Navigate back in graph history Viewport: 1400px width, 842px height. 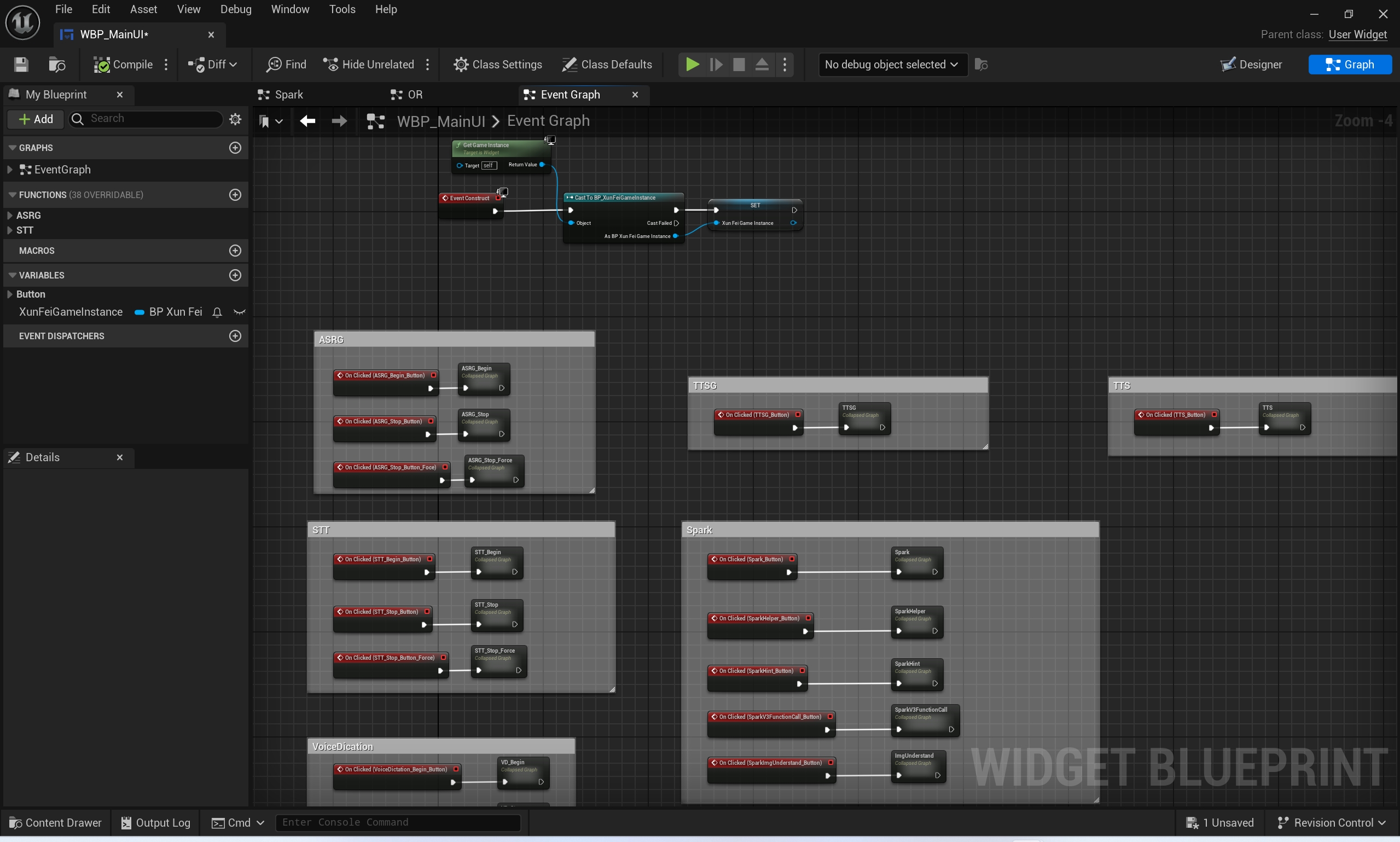click(x=307, y=121)
